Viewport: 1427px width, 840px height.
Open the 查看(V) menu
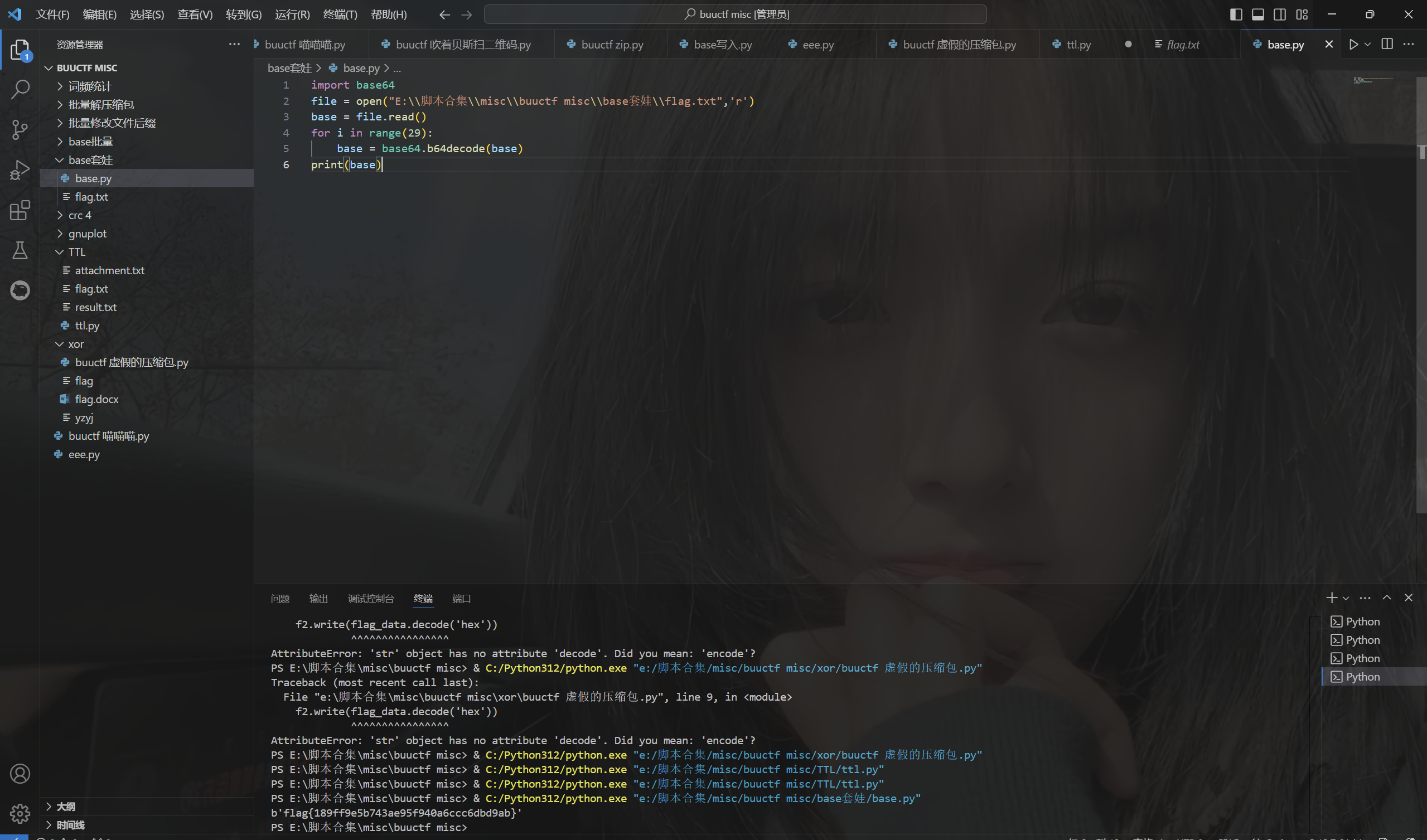click(x=195, y=14)
